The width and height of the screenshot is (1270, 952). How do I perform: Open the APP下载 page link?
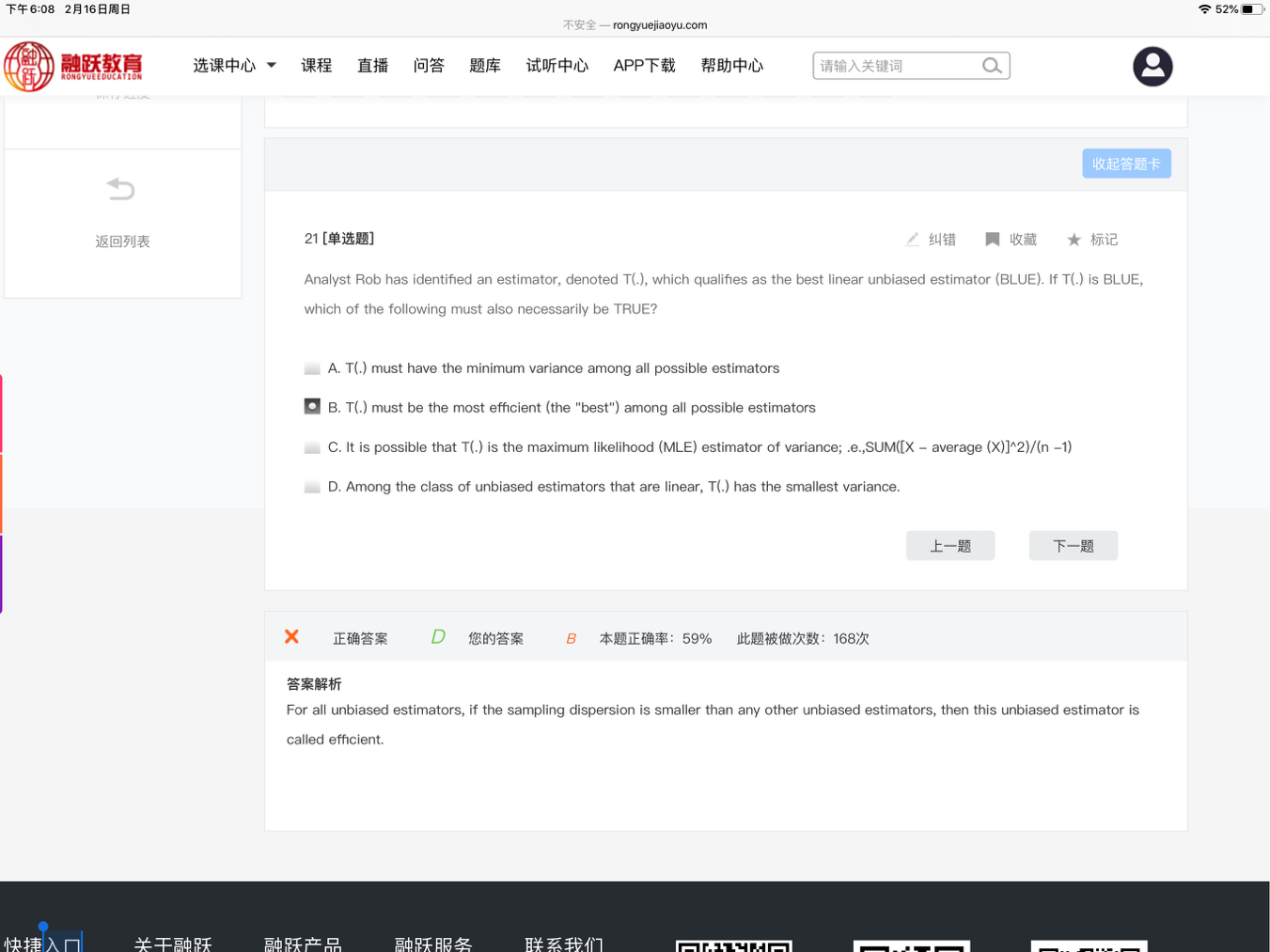point(644,66)
